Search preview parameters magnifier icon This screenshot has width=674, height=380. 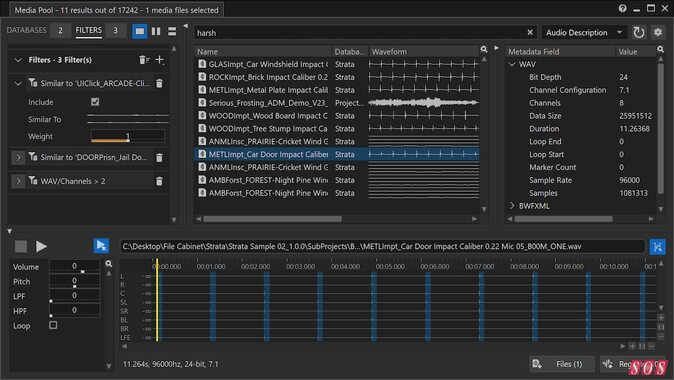(x=109, y=264)
